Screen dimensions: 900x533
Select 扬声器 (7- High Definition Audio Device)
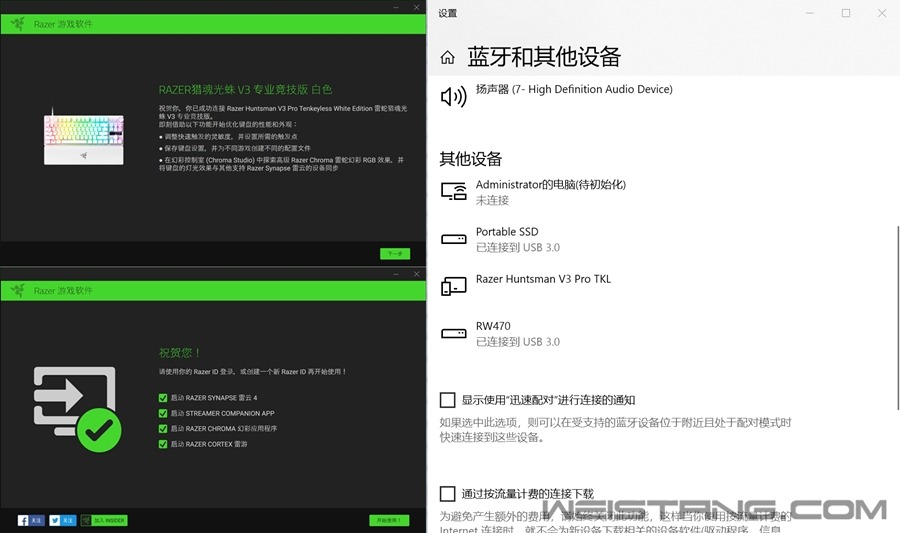[x=574, y=89]
